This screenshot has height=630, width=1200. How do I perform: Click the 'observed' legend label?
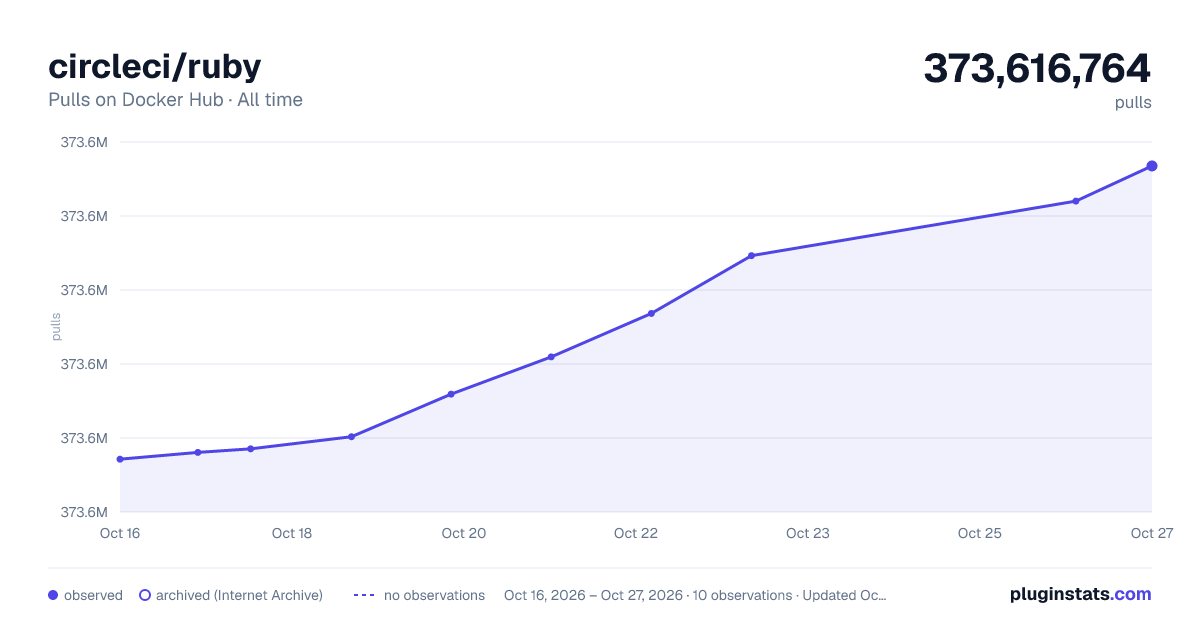pos(93,595)
